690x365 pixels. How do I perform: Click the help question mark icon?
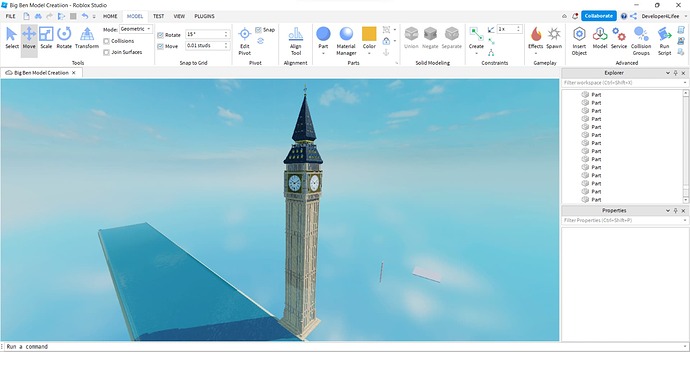point(624,16)
